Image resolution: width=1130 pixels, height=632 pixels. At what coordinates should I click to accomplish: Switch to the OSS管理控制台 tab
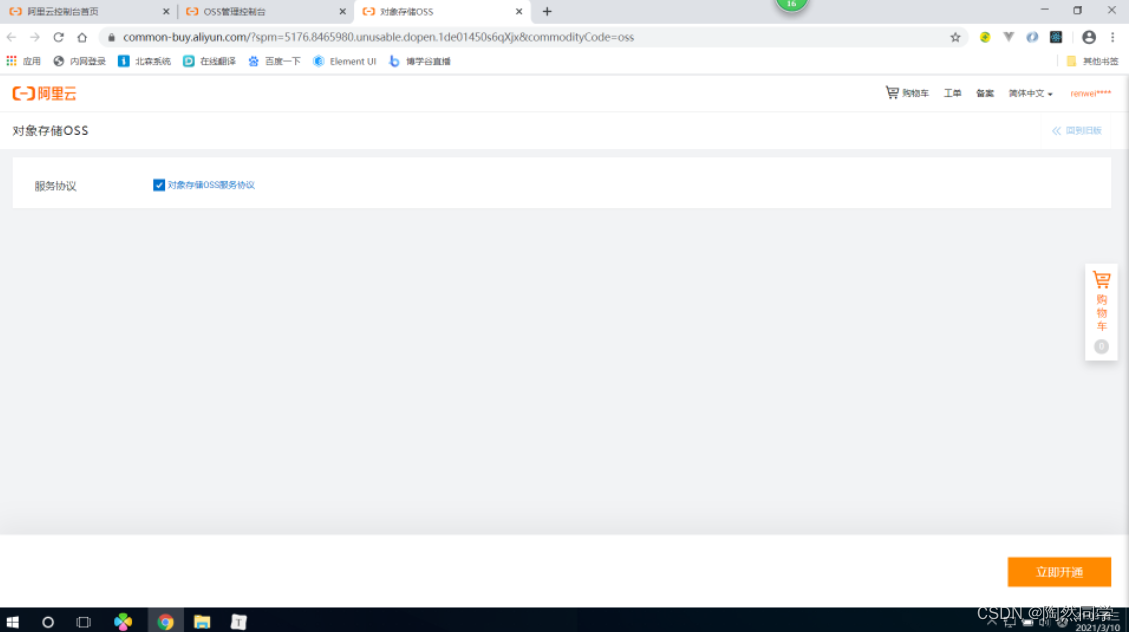263,12
